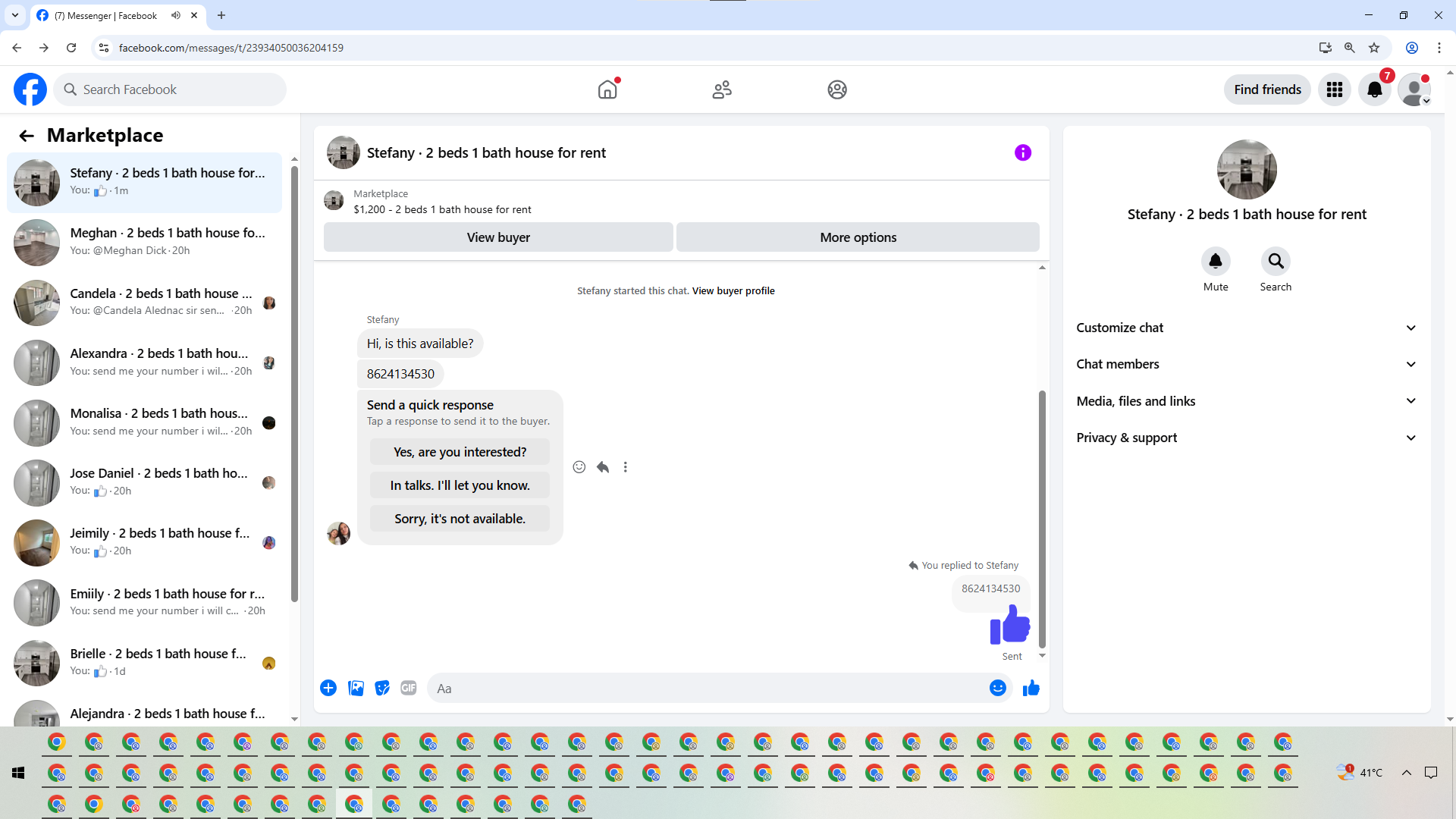Expand the Privacy & support section

tap(1247, 438)
